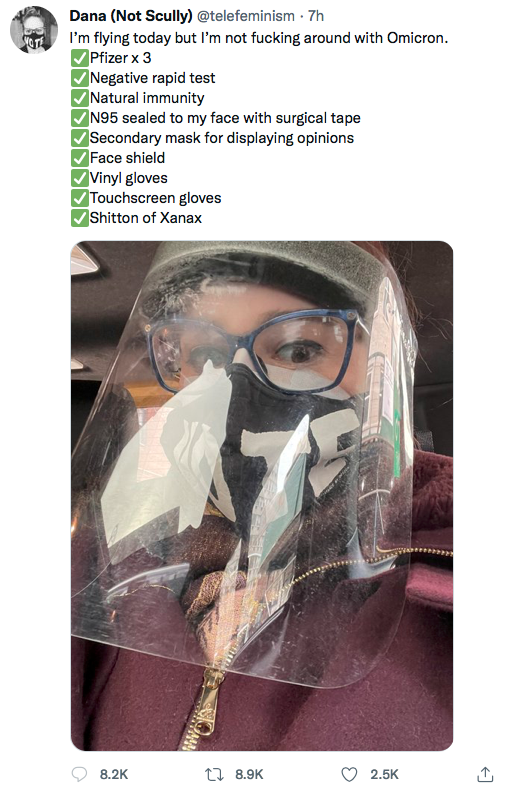The image size is (509, 791).
Task: View the 2.5K likes count
Action: pos(384,774)
